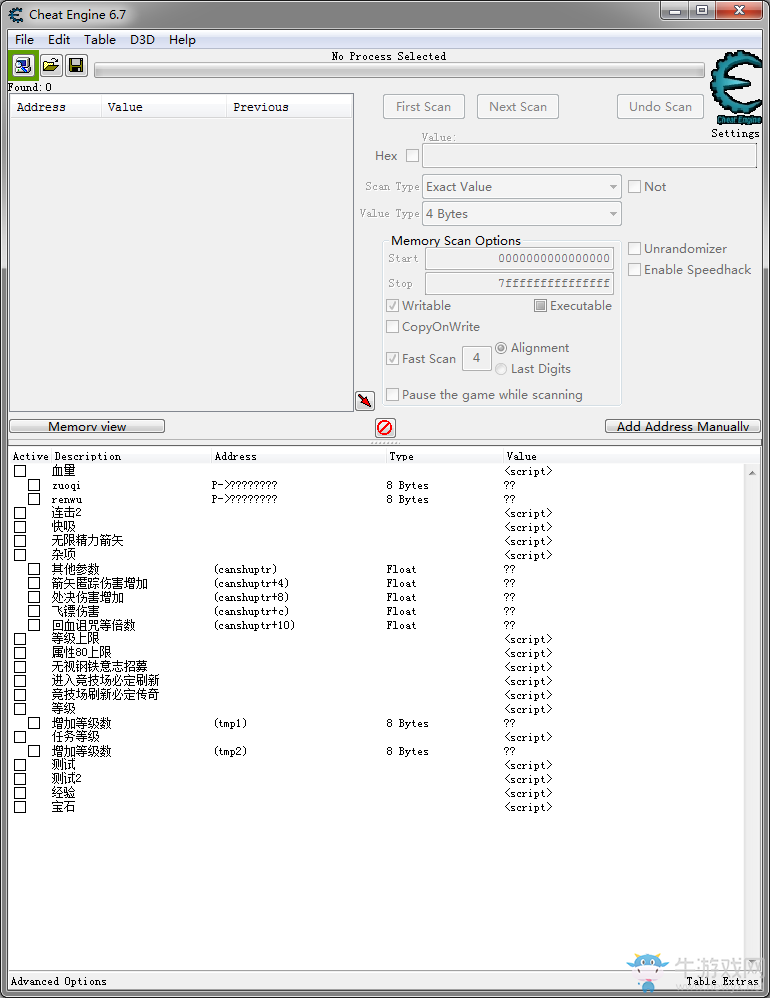Select the 竞技场刷新必定传奇 entry
Image resolution: width=770 pixels, height=998 pixels.
tap(105, 694)
